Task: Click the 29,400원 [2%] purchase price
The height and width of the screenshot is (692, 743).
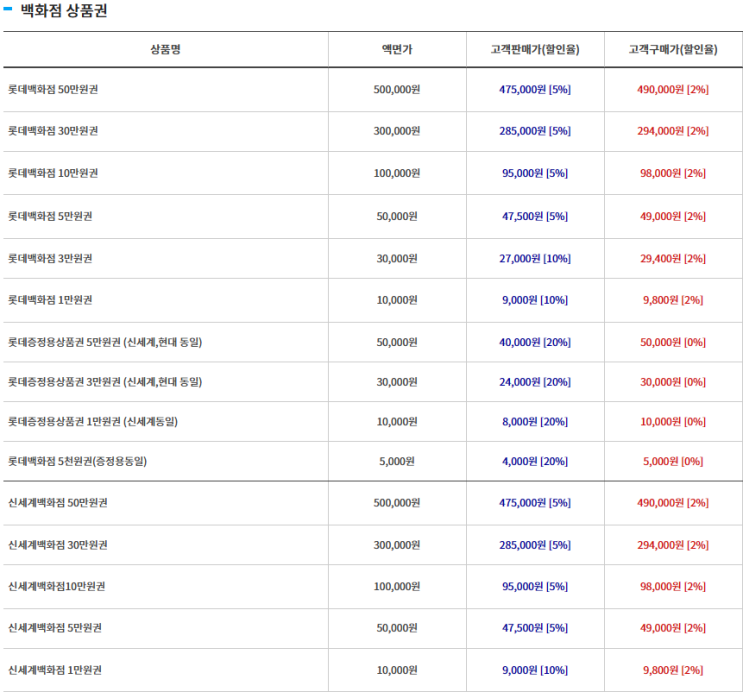Action: tap(672, 258)
